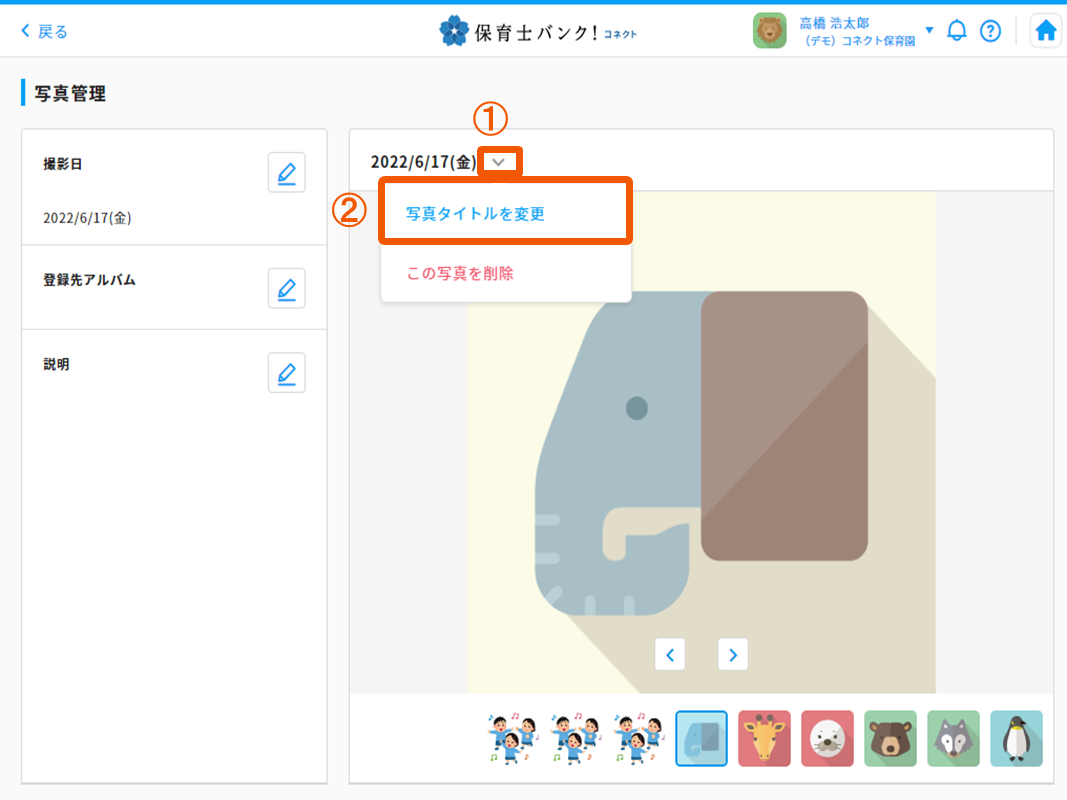Click the Help question mark icon

point(991,30)
